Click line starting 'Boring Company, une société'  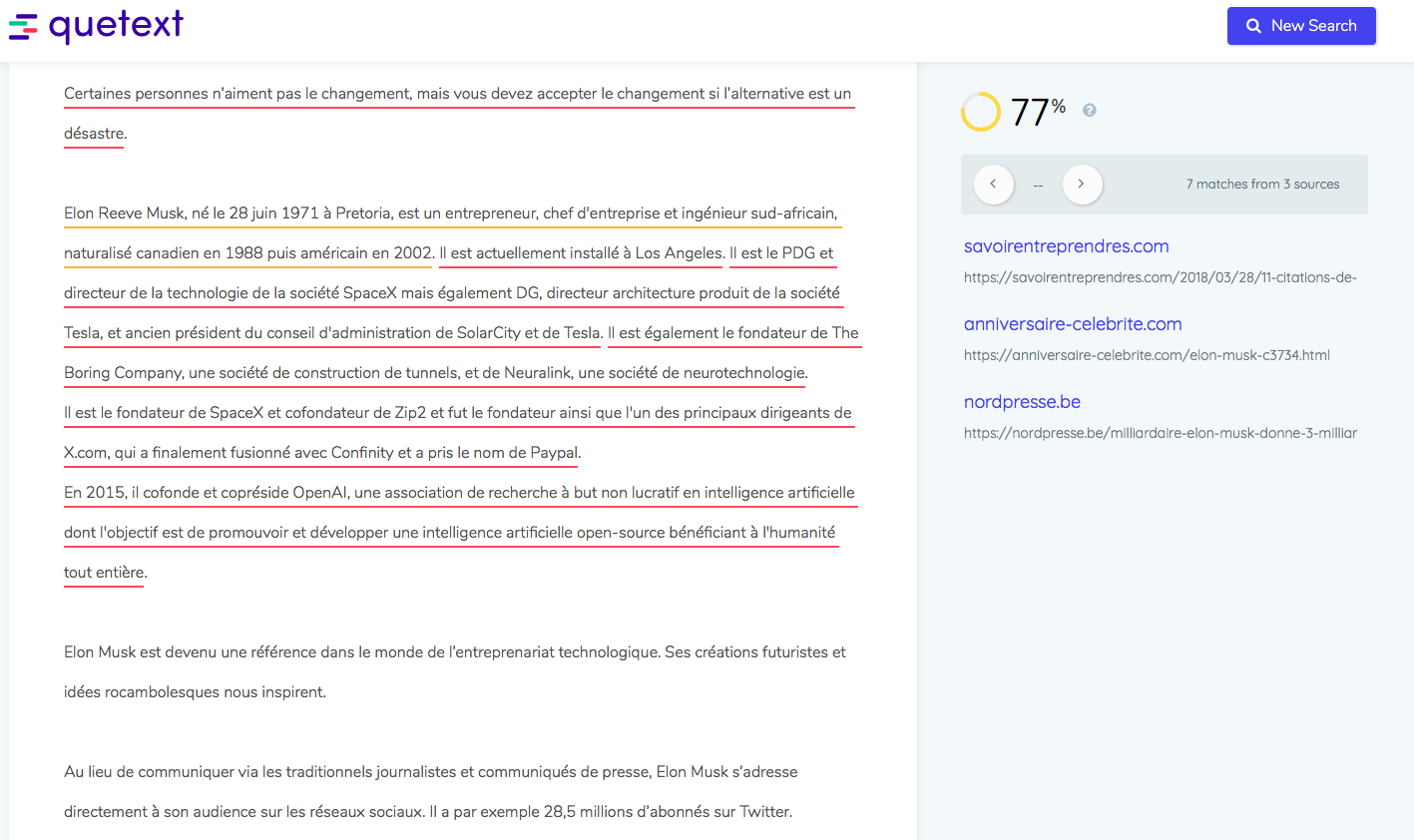436,373
